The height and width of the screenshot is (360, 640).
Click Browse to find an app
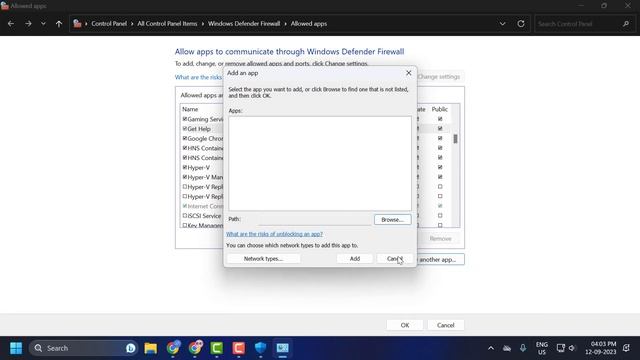click(393, 220)
